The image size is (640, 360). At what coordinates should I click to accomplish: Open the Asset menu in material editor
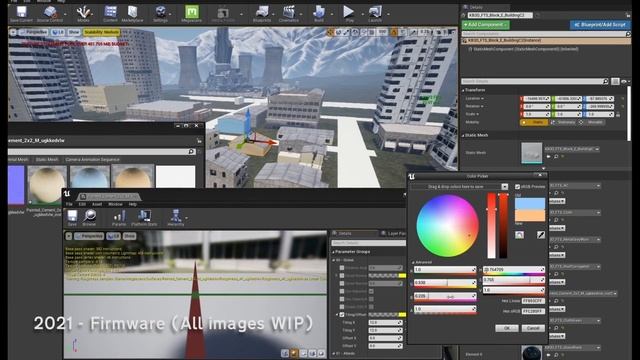97,204
